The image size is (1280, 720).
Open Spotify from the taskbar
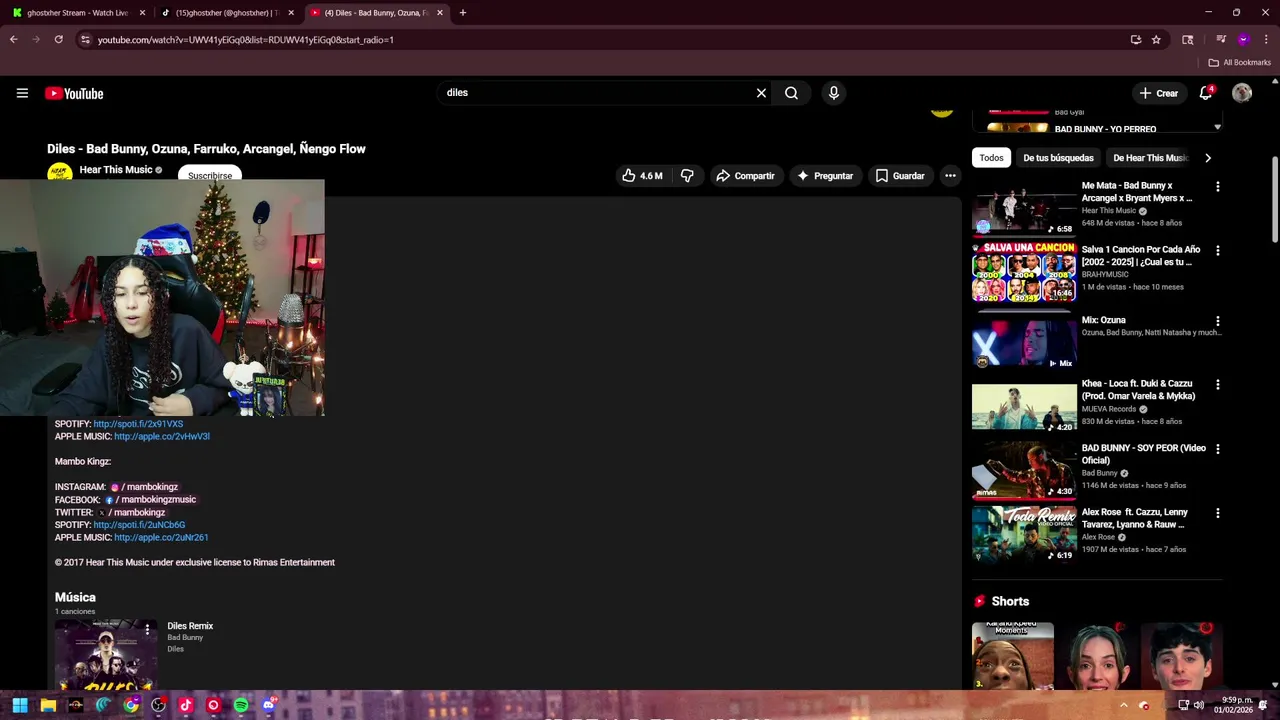pyautogui.click(x=241, y=705)
